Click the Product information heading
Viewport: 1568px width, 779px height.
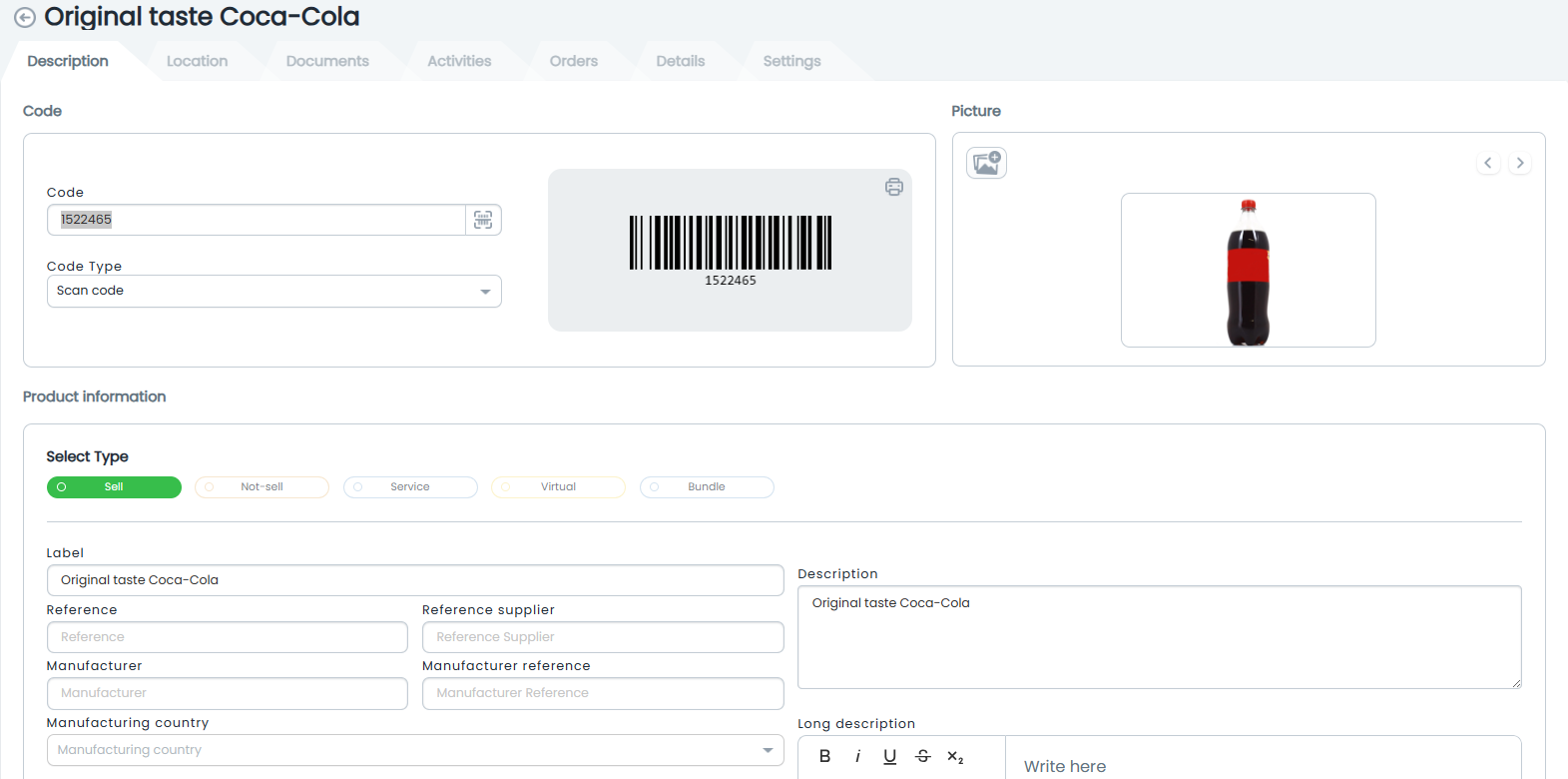click(x=95, y=396)
